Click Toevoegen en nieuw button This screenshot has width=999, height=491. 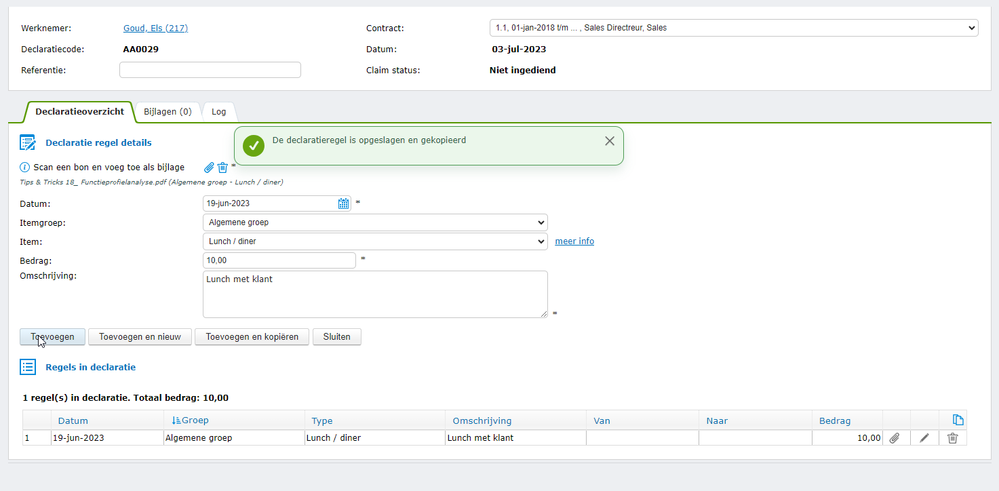click(140, 337)
